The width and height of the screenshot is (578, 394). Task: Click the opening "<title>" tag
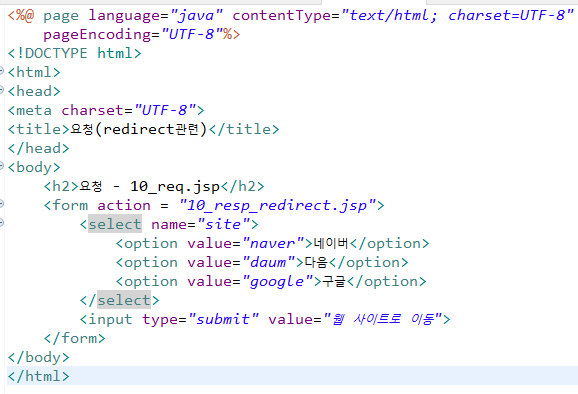38,129
